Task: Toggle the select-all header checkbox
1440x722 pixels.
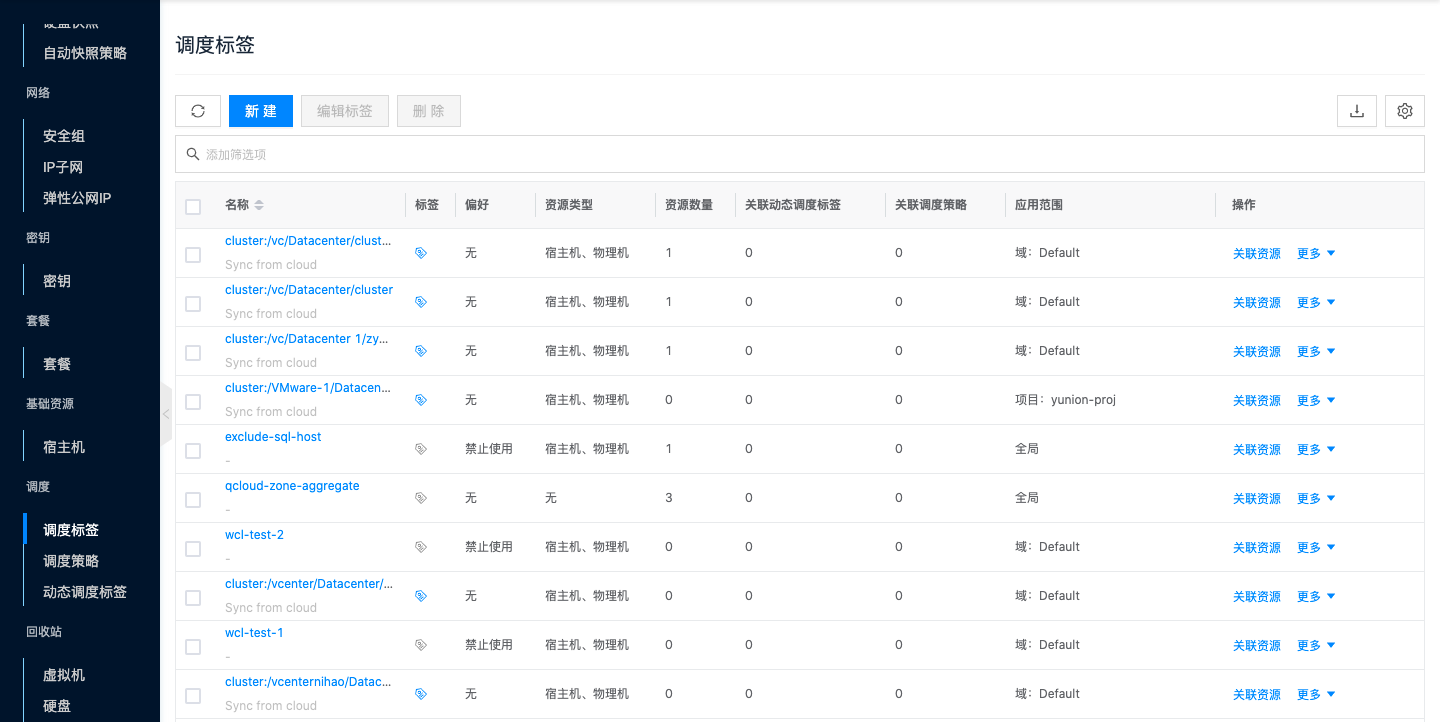Action: (193, 206)
